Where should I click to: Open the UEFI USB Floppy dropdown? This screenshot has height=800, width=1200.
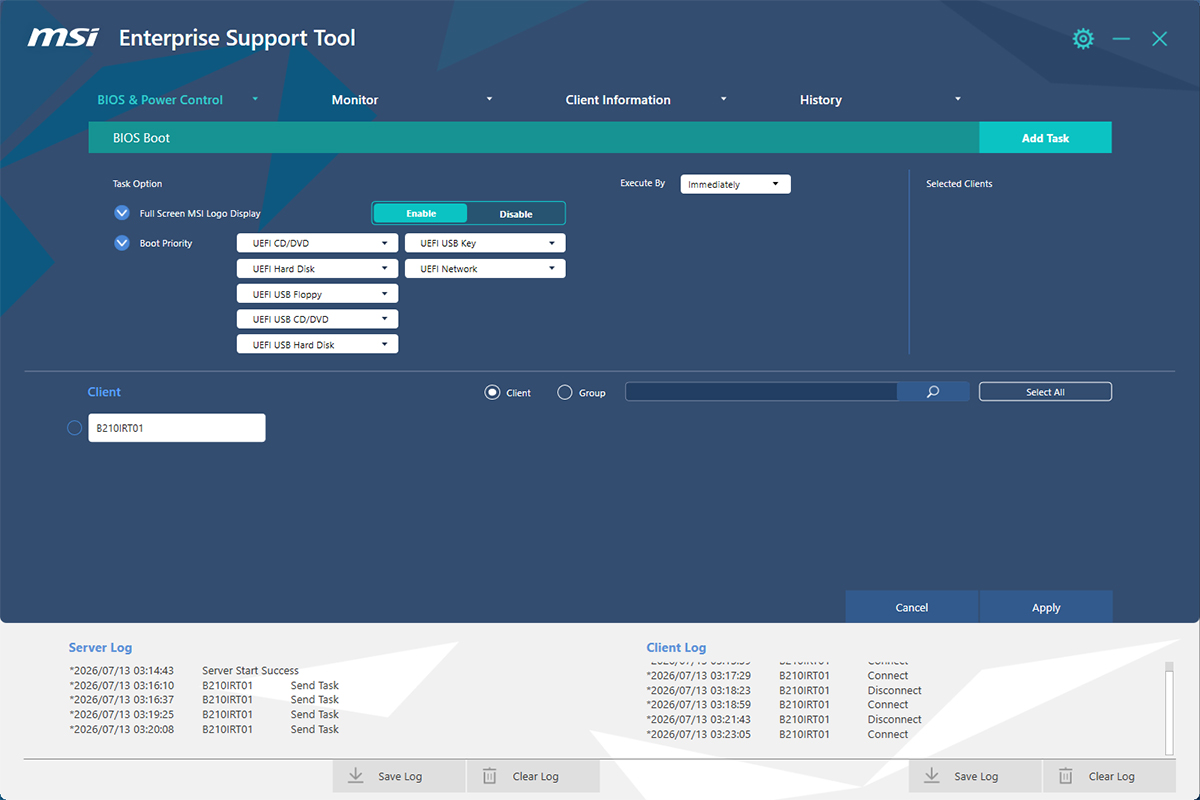tap(317, 294)
